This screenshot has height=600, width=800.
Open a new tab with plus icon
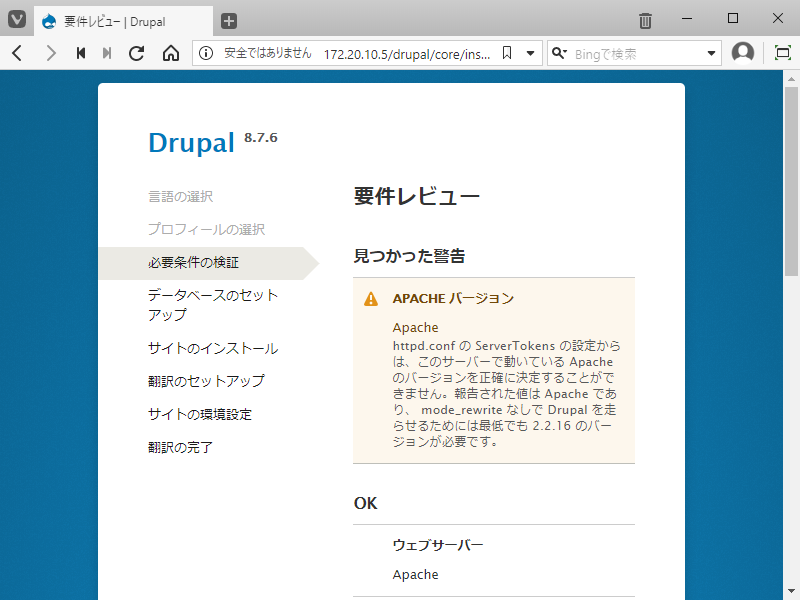coord(229,21)
